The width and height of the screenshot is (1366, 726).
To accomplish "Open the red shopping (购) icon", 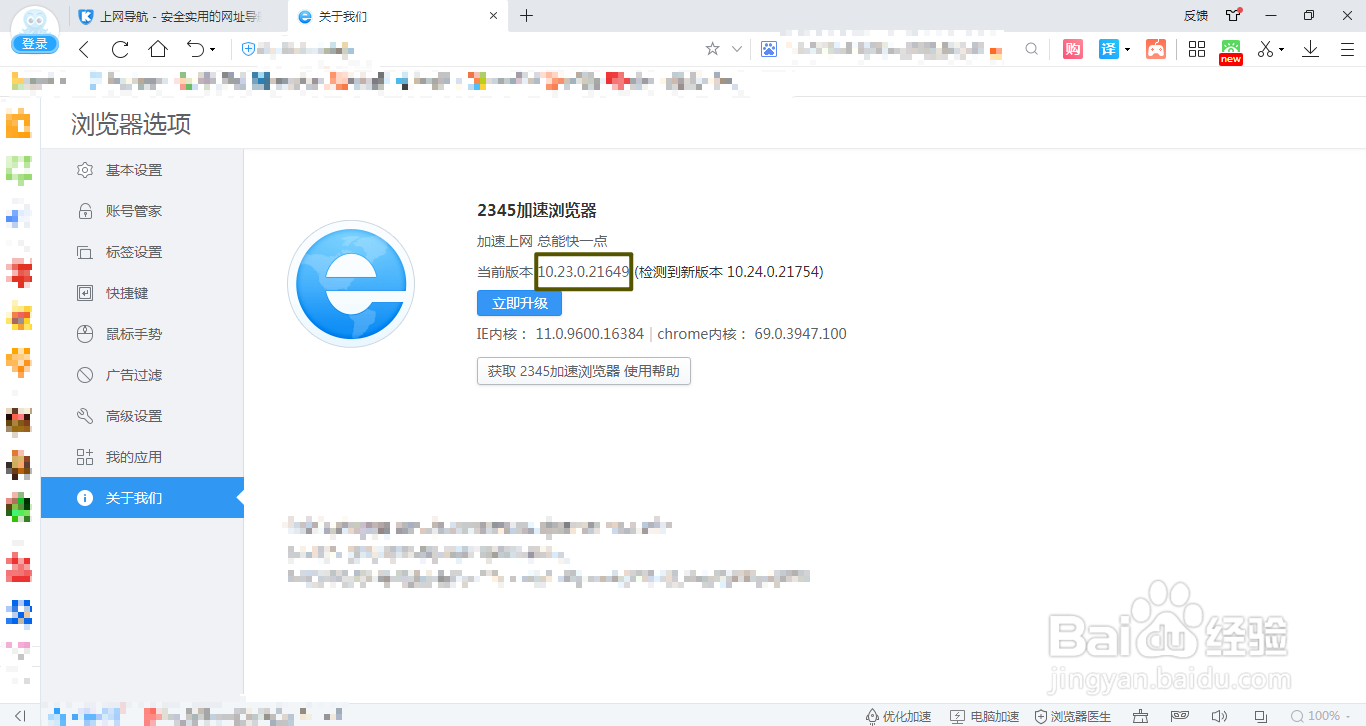I will [x=1073, y=49].
